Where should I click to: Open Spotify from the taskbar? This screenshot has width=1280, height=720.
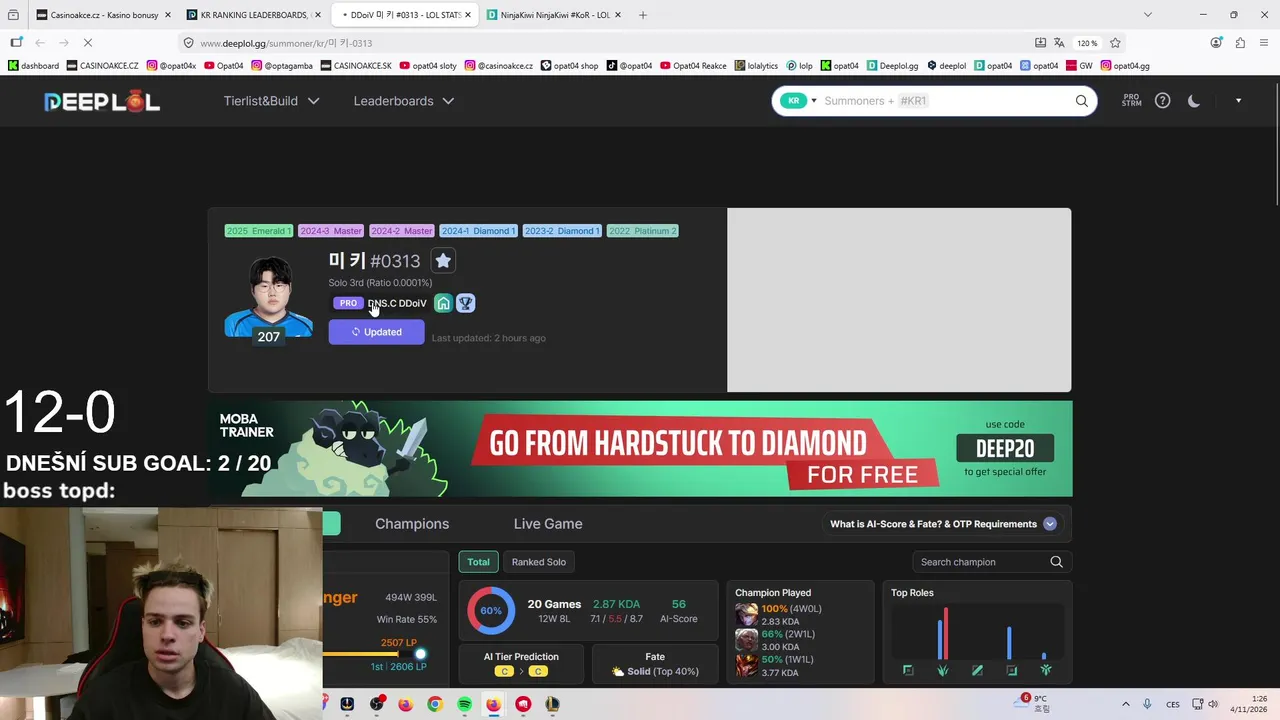(x=464, y=704)
